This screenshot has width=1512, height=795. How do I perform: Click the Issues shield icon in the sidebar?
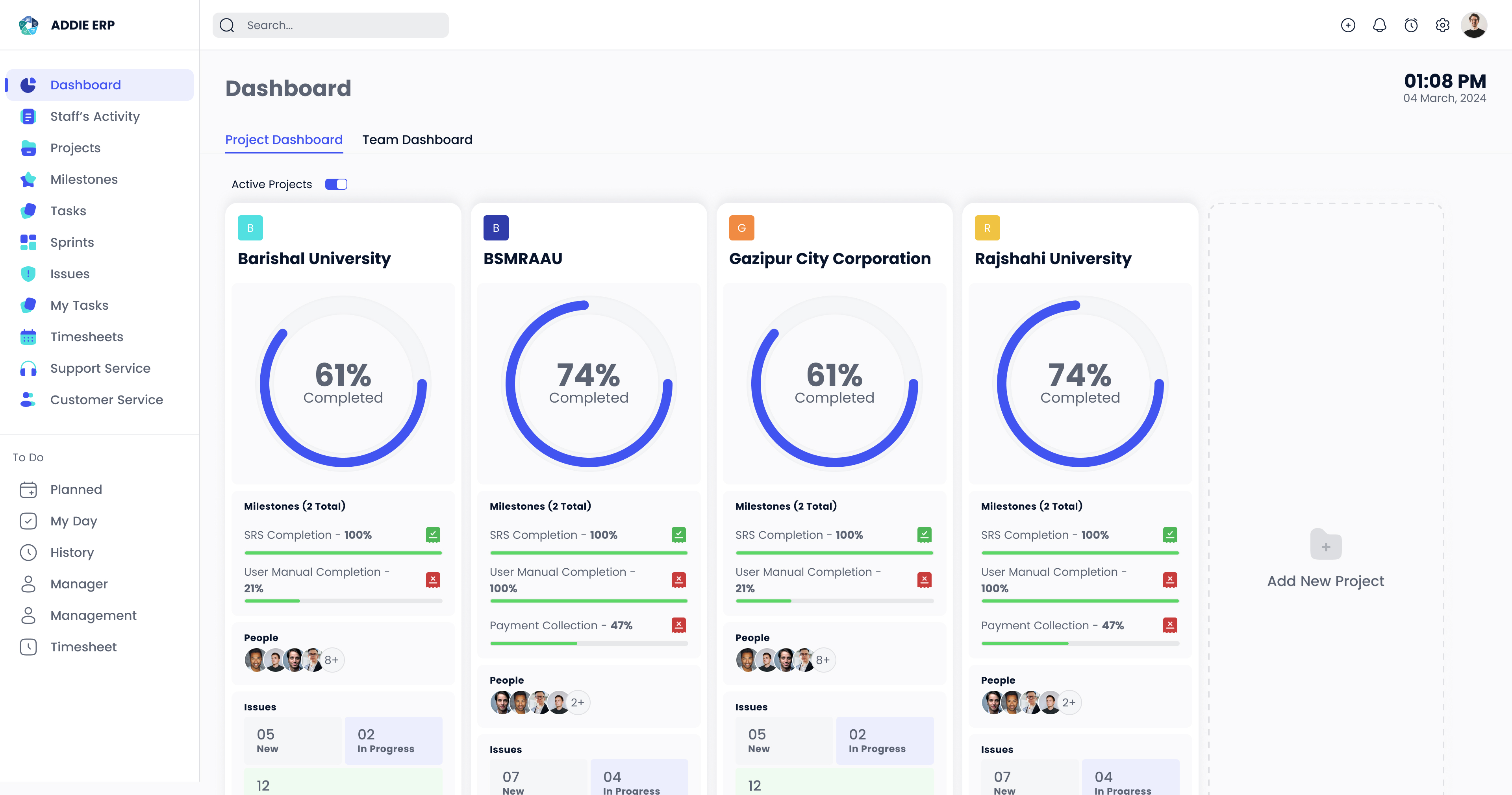point(28,274)
